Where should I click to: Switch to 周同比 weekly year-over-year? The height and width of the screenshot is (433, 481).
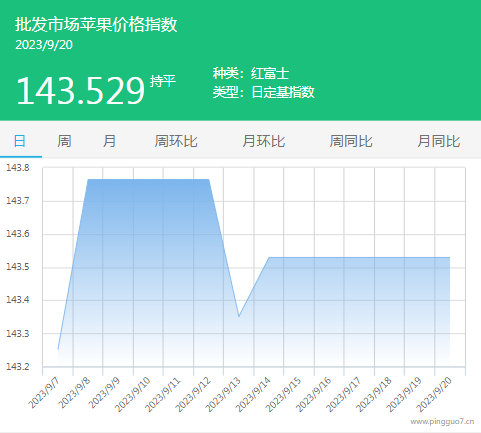point(351,141)
